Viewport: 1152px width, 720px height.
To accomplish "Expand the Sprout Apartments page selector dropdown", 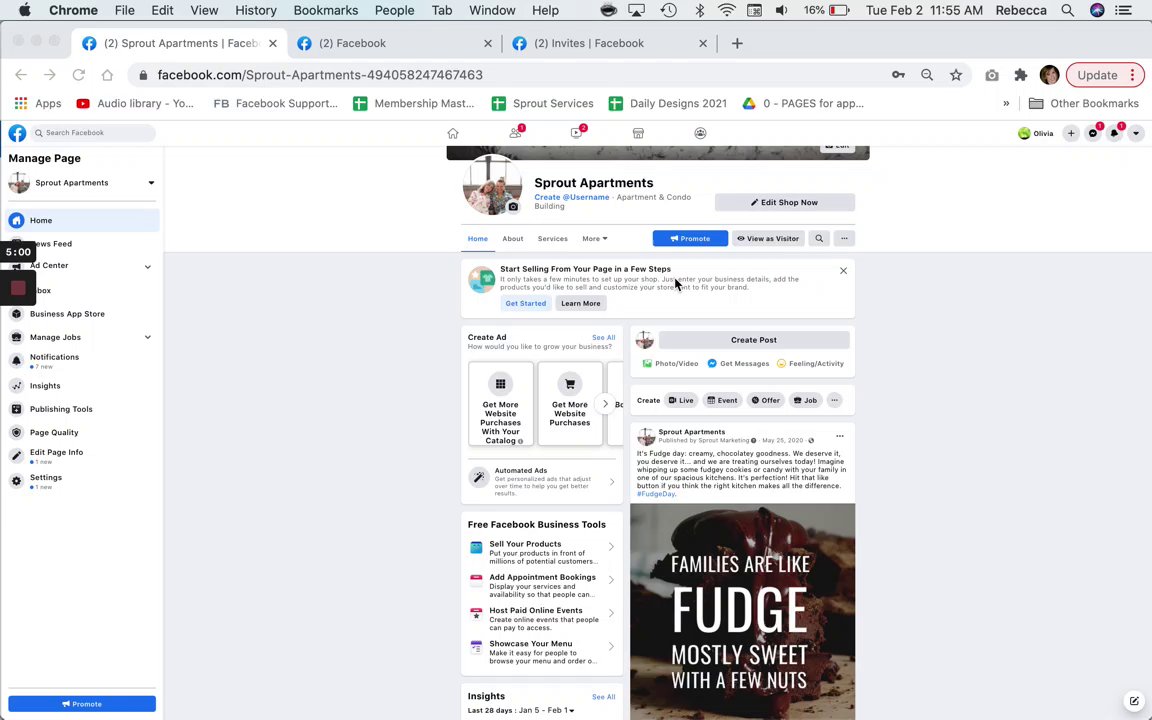I will 151,183.
